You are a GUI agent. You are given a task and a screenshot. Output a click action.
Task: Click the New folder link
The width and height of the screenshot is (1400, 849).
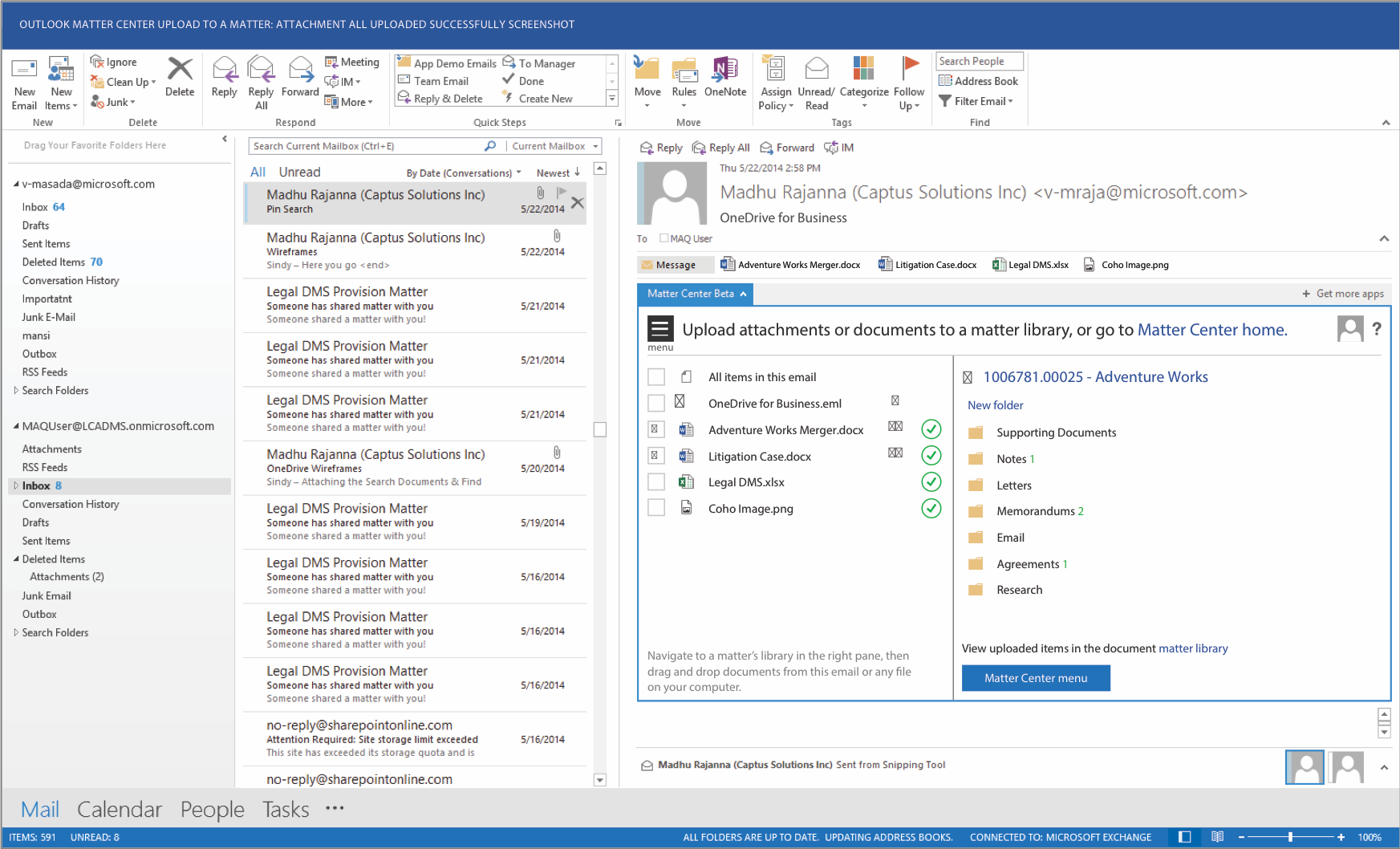(x=995, y=405)
